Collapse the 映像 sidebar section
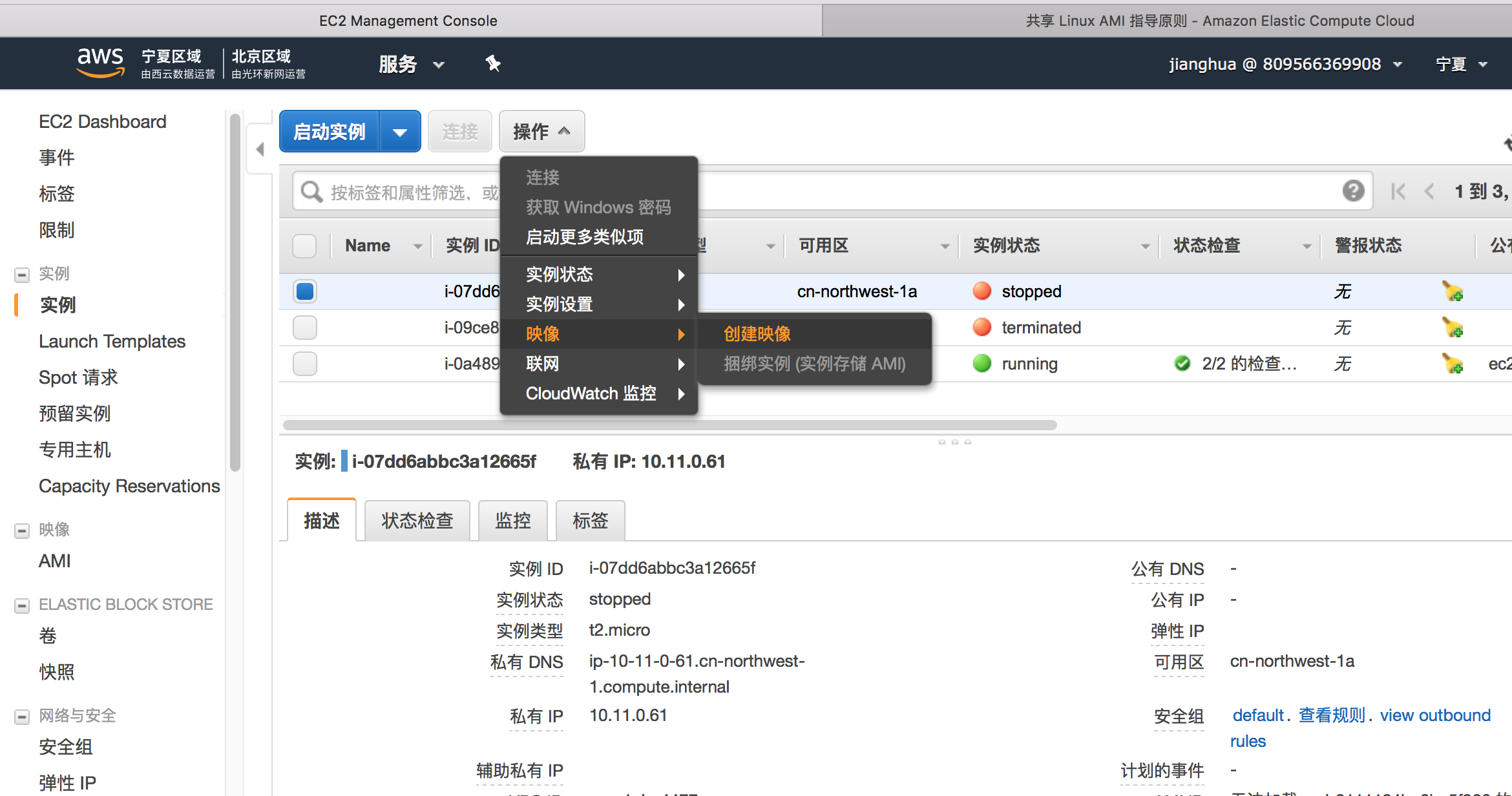The height and width of the screenshot is (796, 1512). point(22,530)
